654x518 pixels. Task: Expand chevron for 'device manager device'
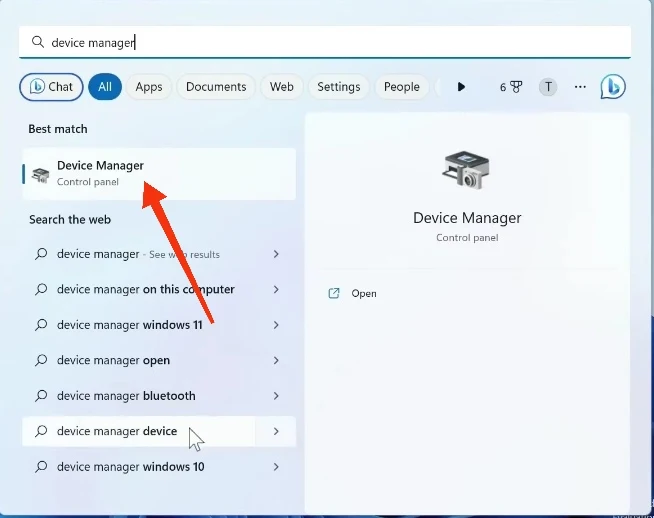[x=276, y=431]
